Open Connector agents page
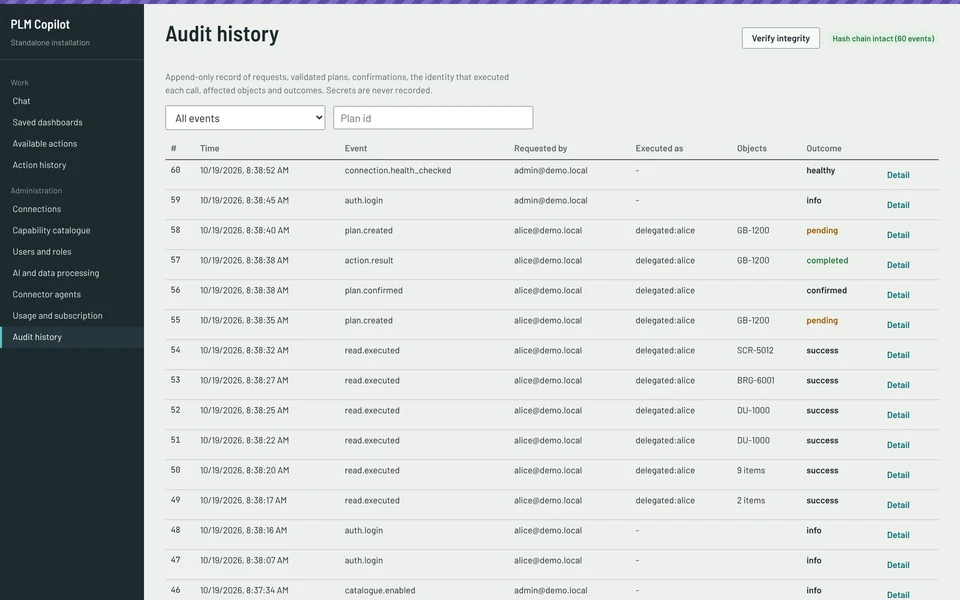The height and width of the screenshot is (600, 960). [47, 294]
